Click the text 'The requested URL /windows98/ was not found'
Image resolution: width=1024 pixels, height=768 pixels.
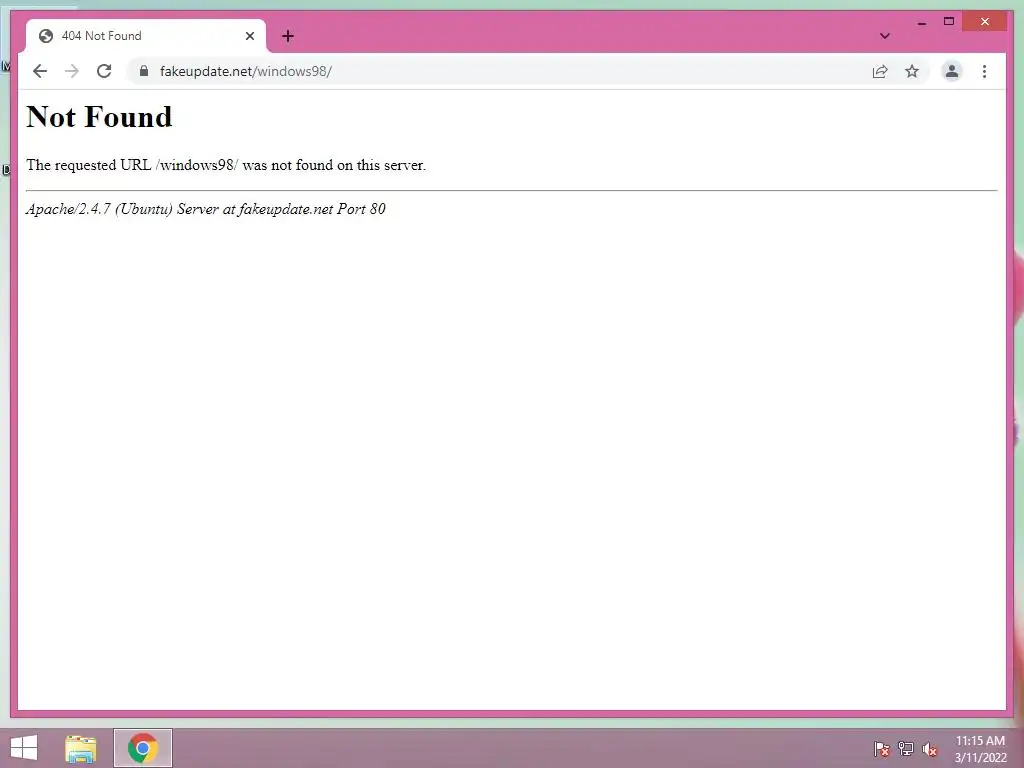180,165
